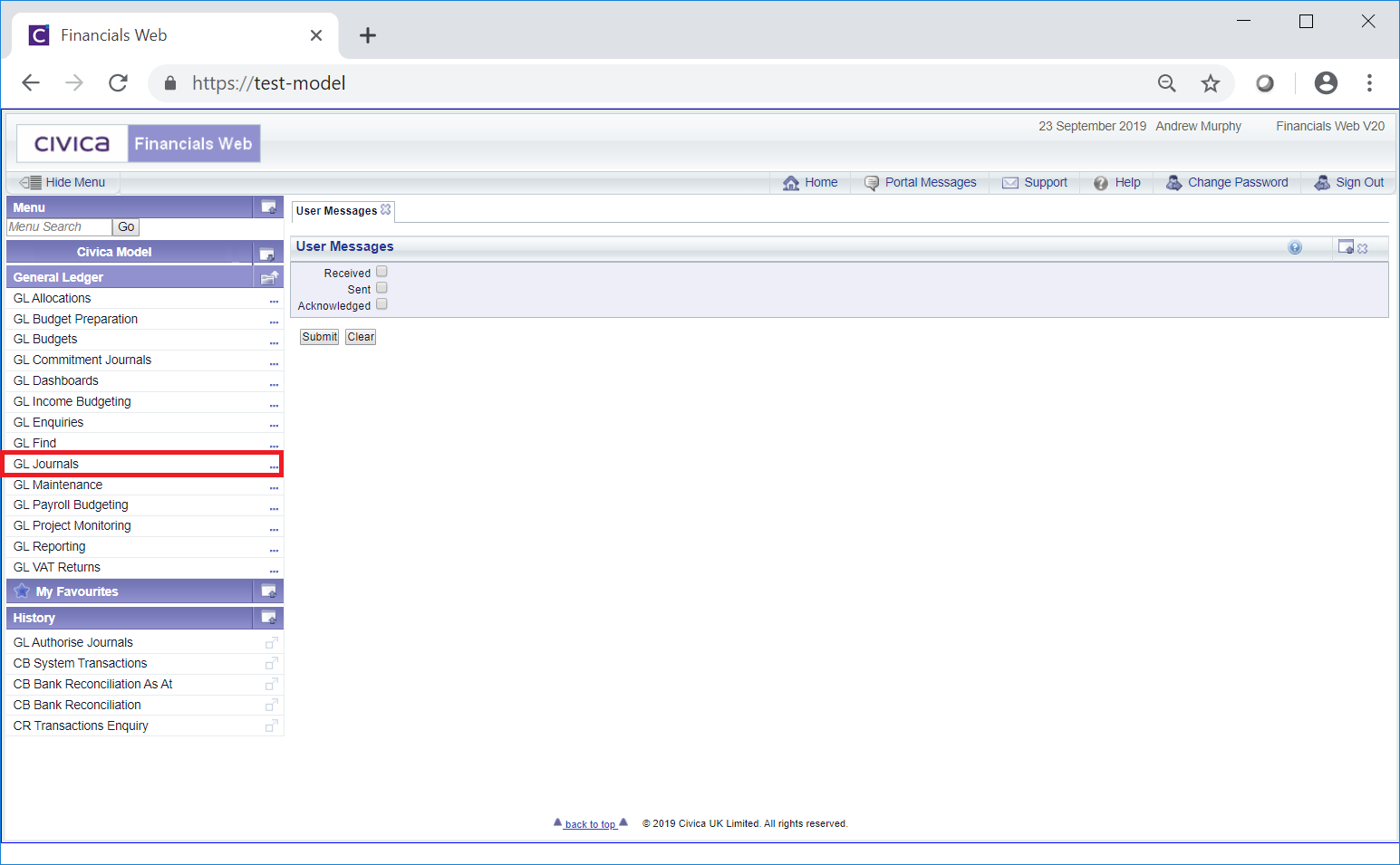Click the browser extension icon
Viewport: 1400px width, 865px height.
[x=1265, y=83]
